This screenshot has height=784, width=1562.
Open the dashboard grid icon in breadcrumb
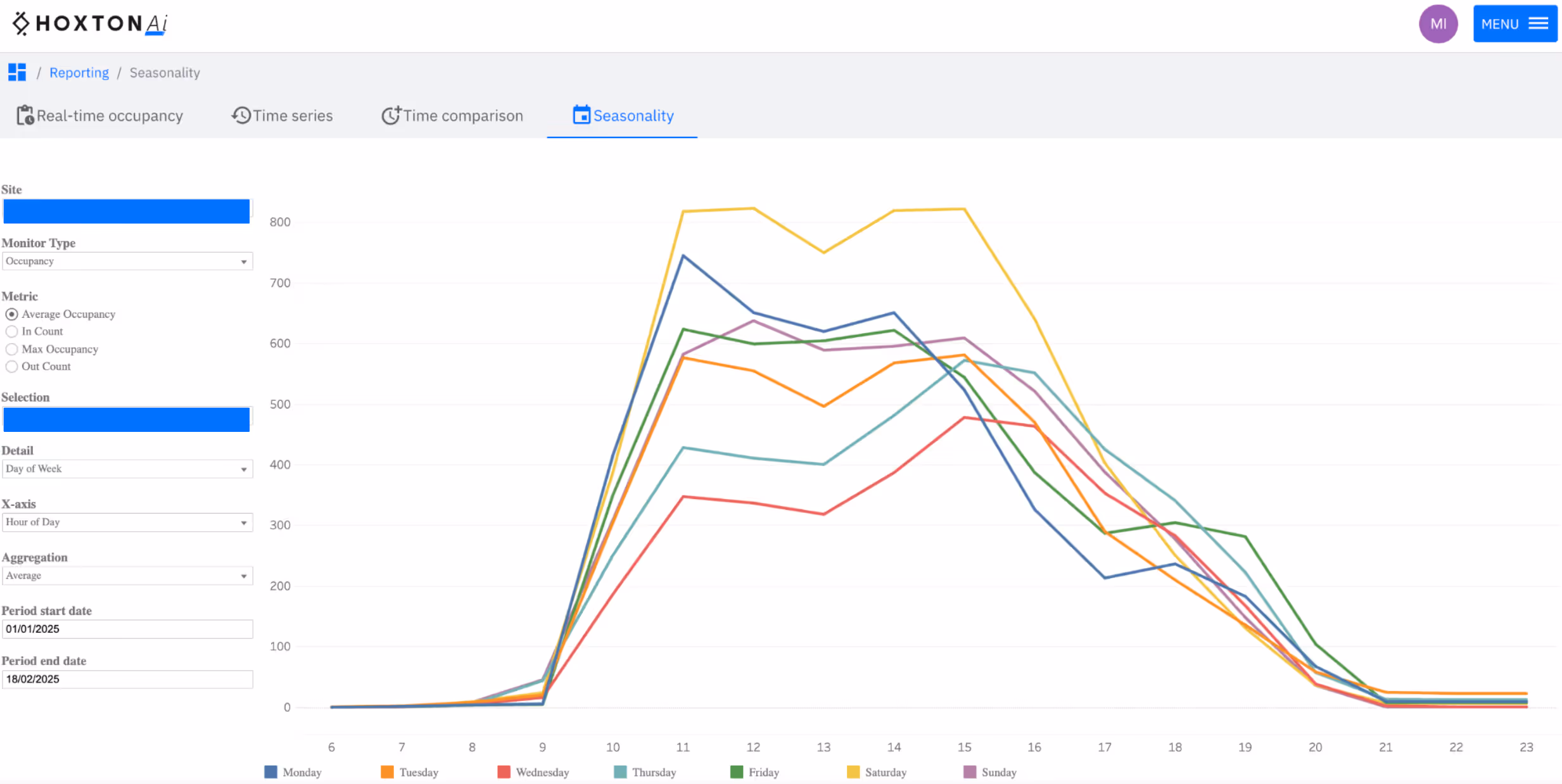[x=16, y=72]
